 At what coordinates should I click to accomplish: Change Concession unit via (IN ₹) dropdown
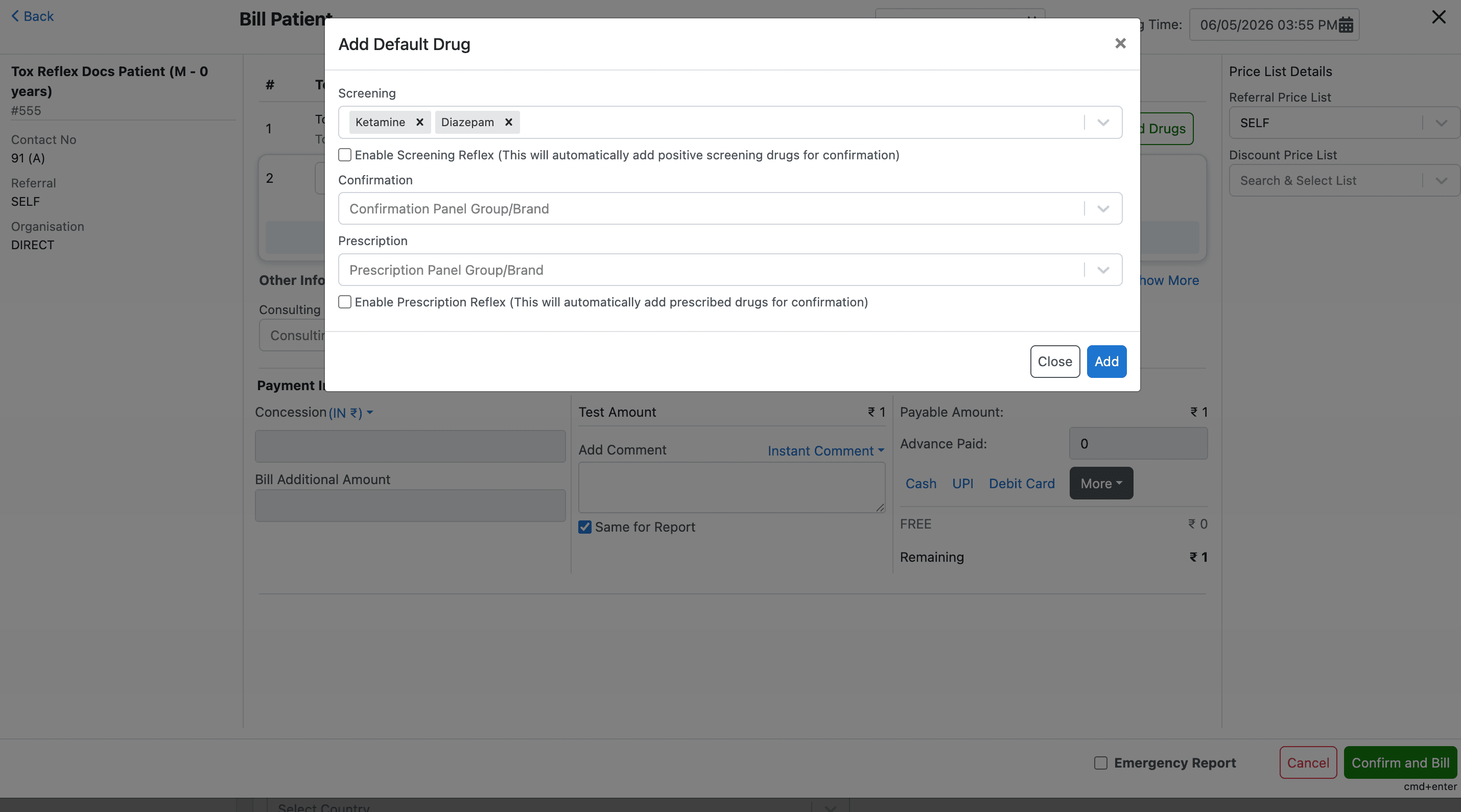351,413
